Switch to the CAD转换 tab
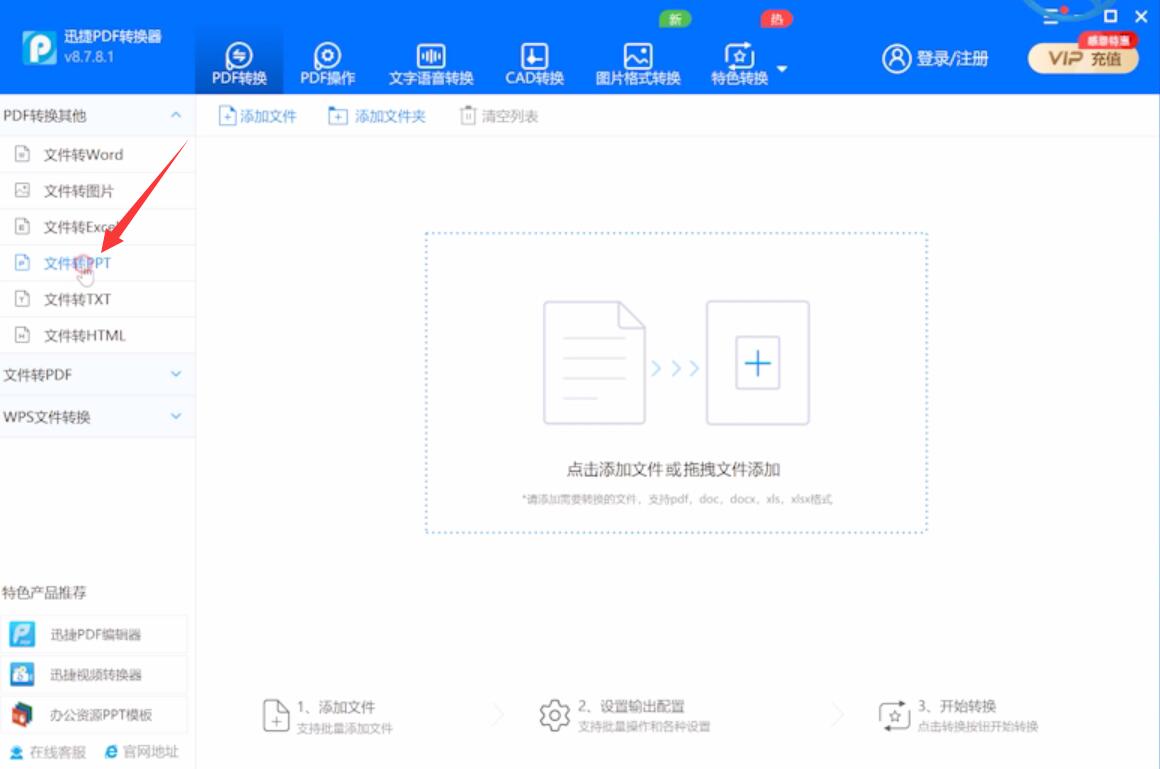 [534, 64]
